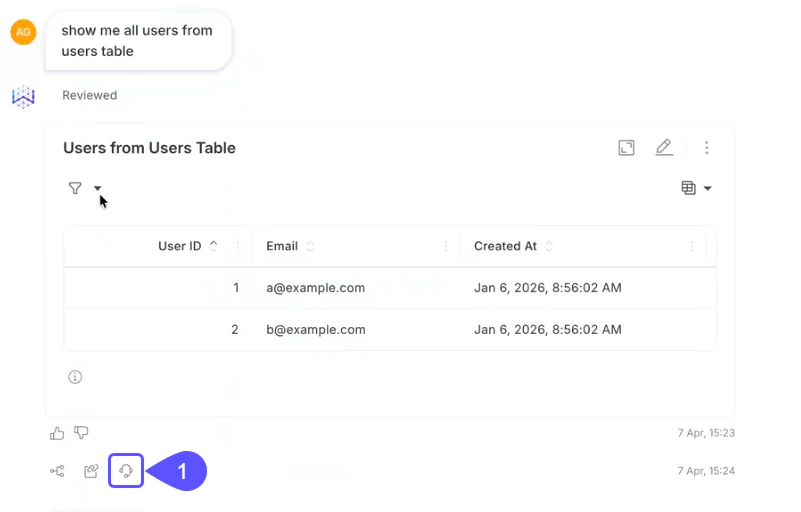The image size is (801, 512).
Task: Click the User ID column header label
Action: tap(180, 246)
